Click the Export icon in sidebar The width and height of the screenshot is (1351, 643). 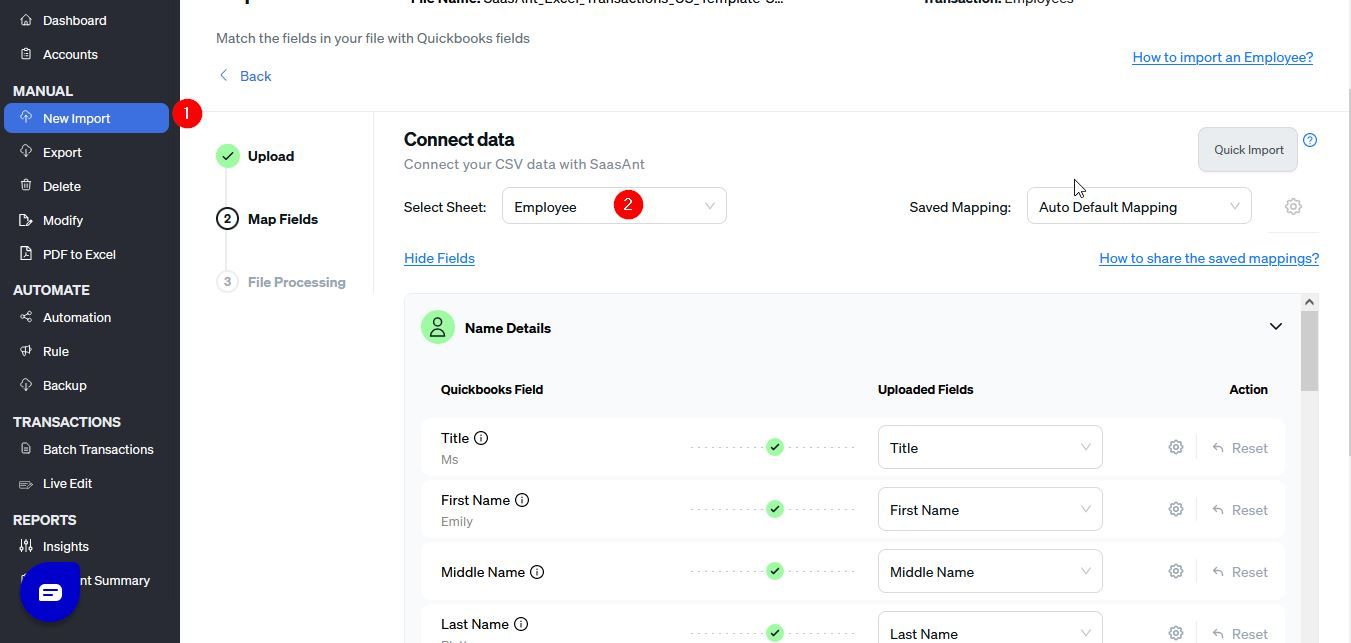coord(26,152)
